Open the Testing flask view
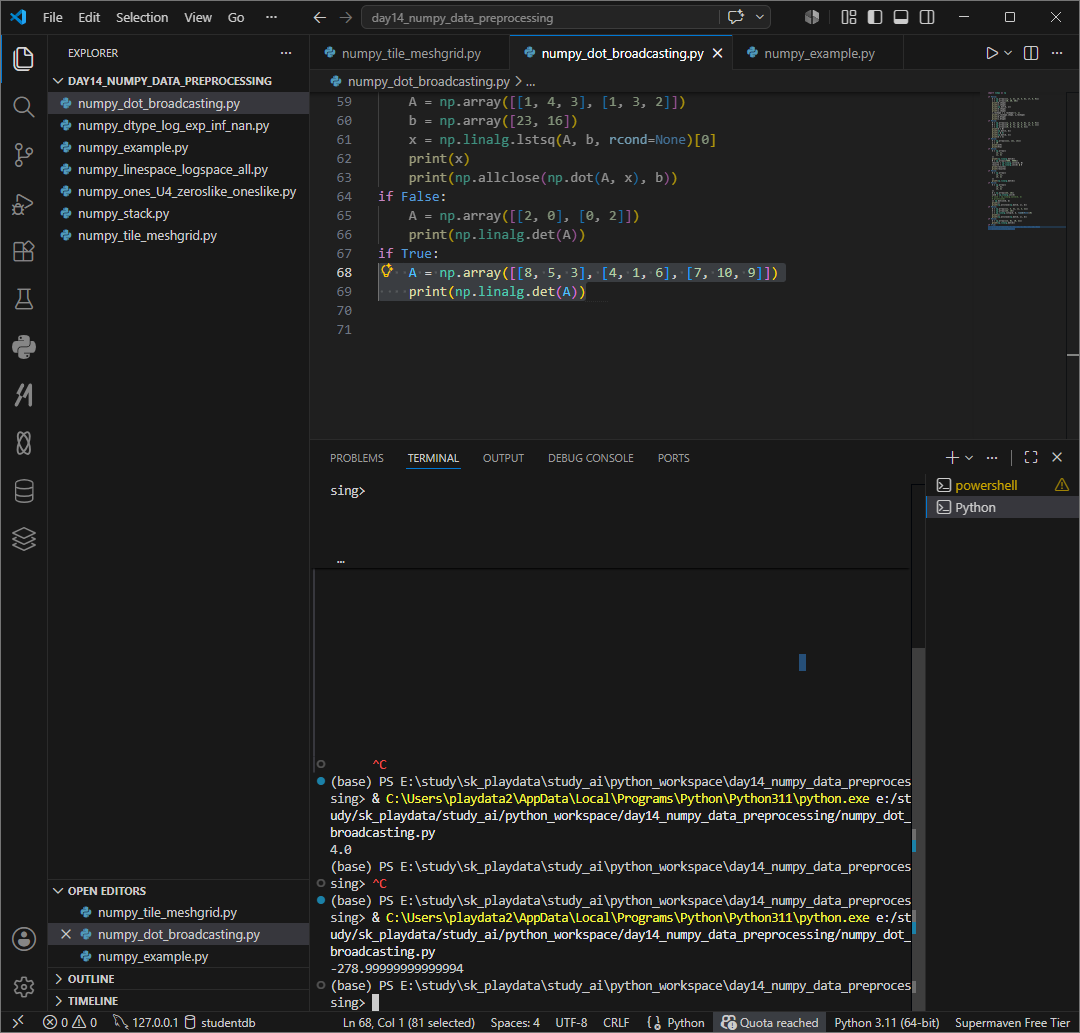Screen dimensions: 1080x1033 (23, 299)
